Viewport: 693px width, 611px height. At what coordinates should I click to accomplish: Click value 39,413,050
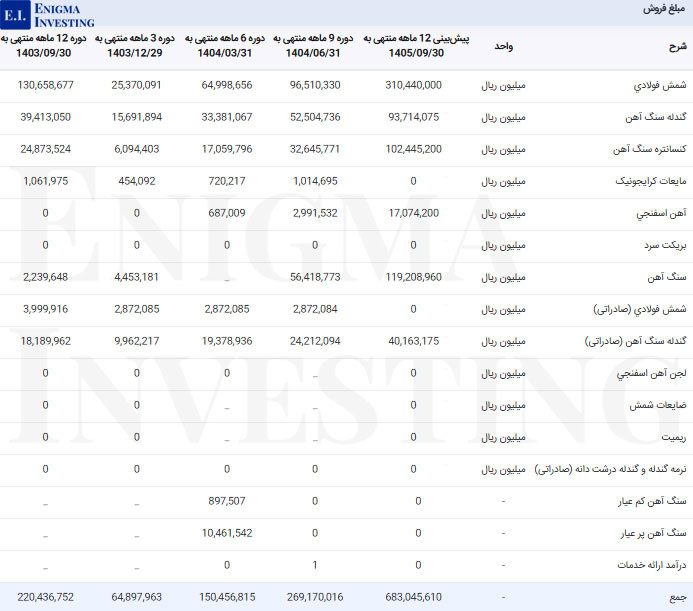[46, 117]
